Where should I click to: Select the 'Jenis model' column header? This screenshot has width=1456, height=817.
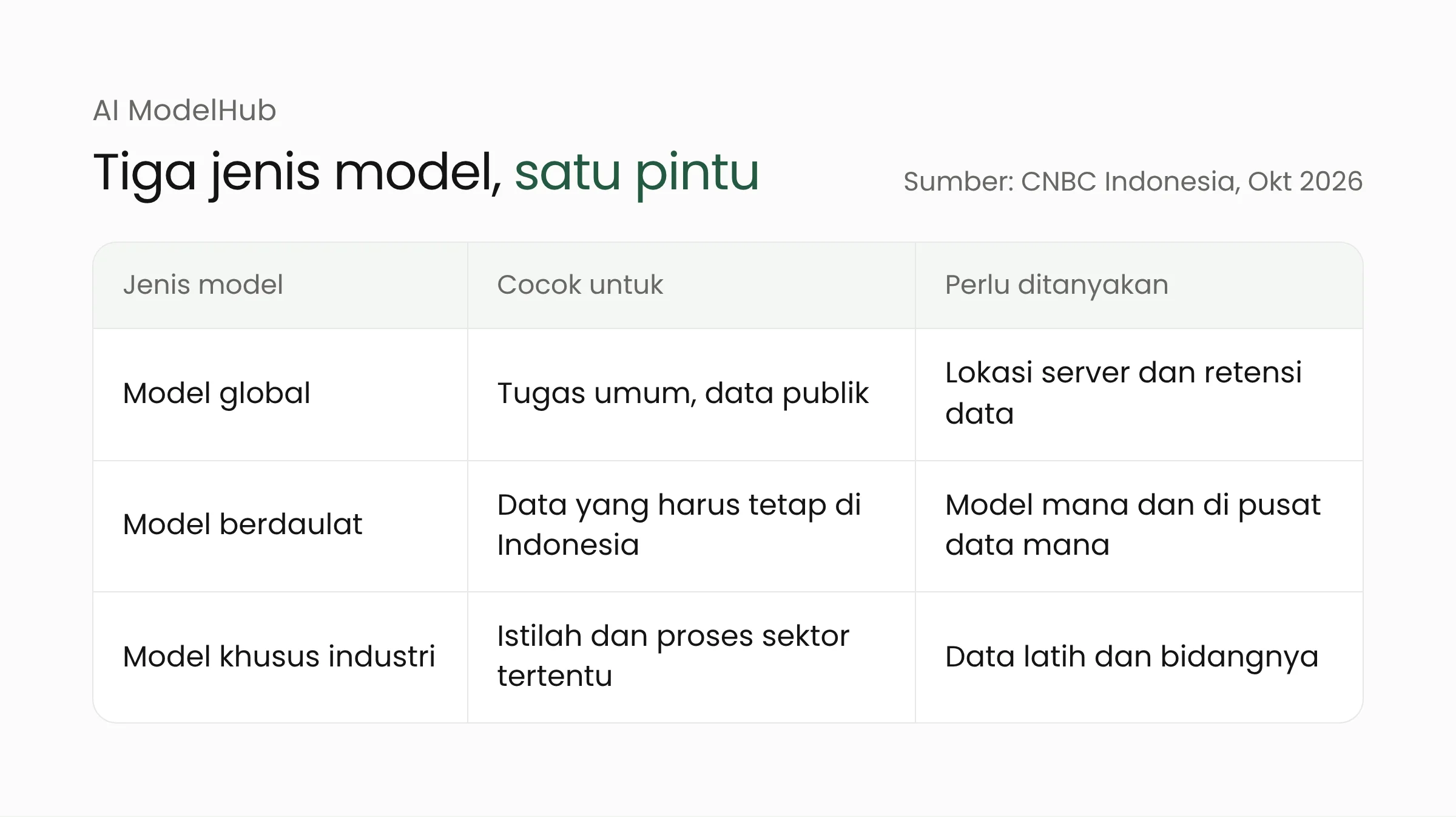pos(280,285)
